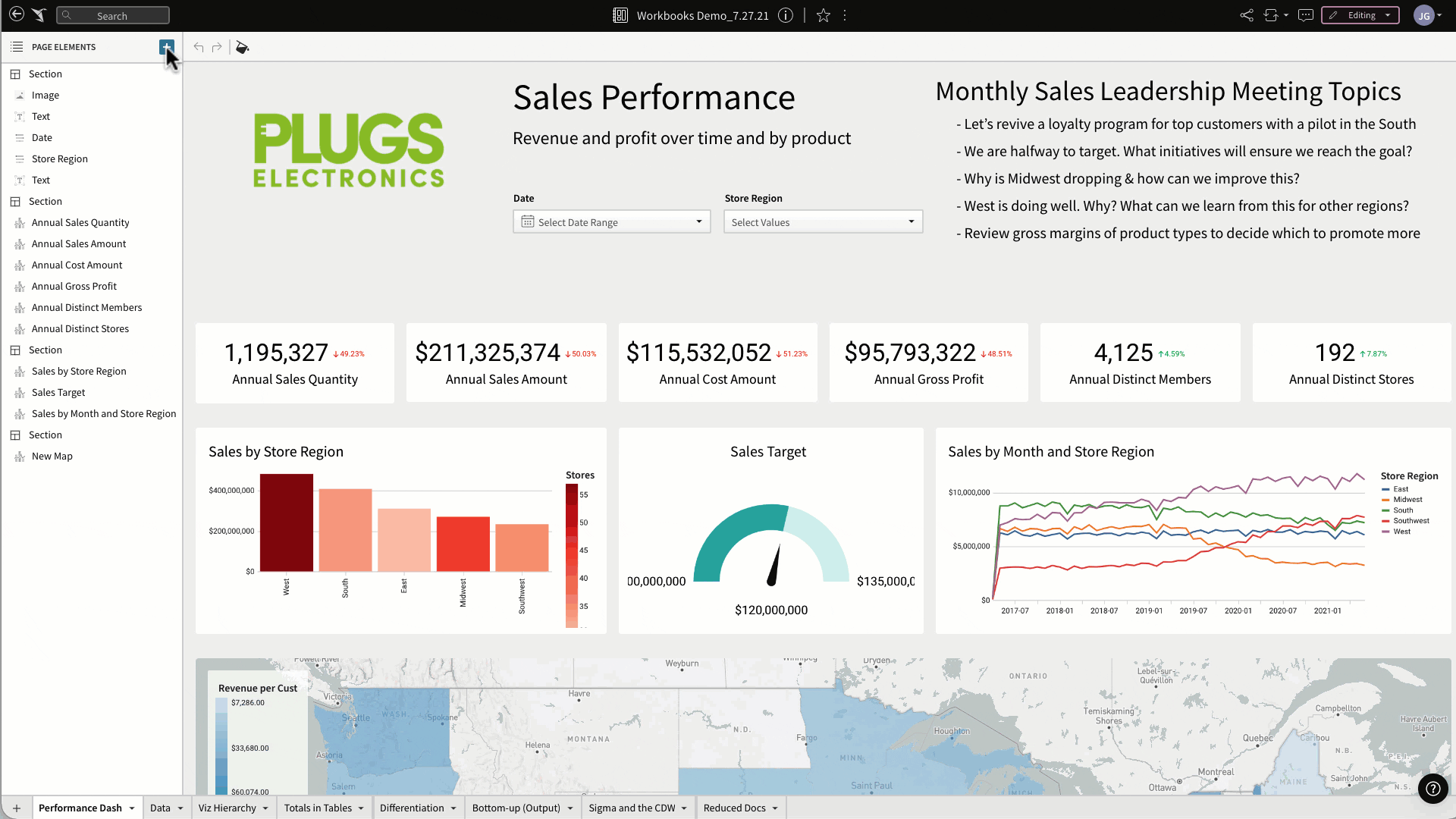Click the Revenue per Cust map legend gradient
1456x819 pixels.
[x=221, y=745]
